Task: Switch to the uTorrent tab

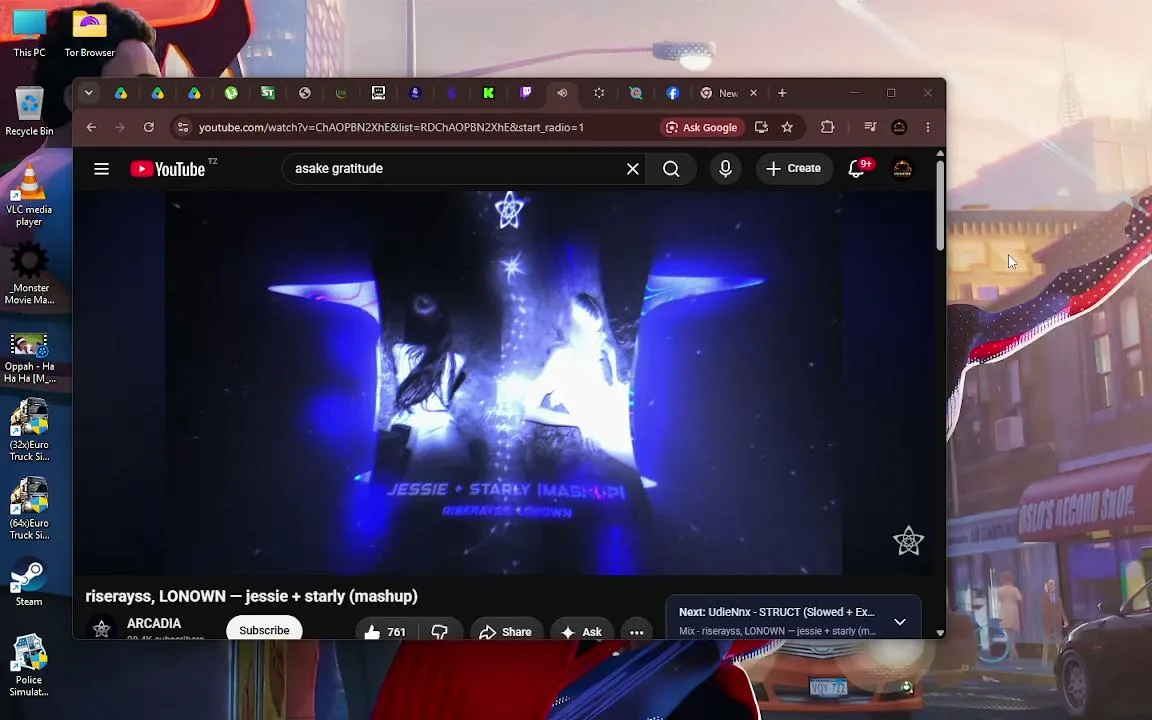Action: (x=231, y=93)
